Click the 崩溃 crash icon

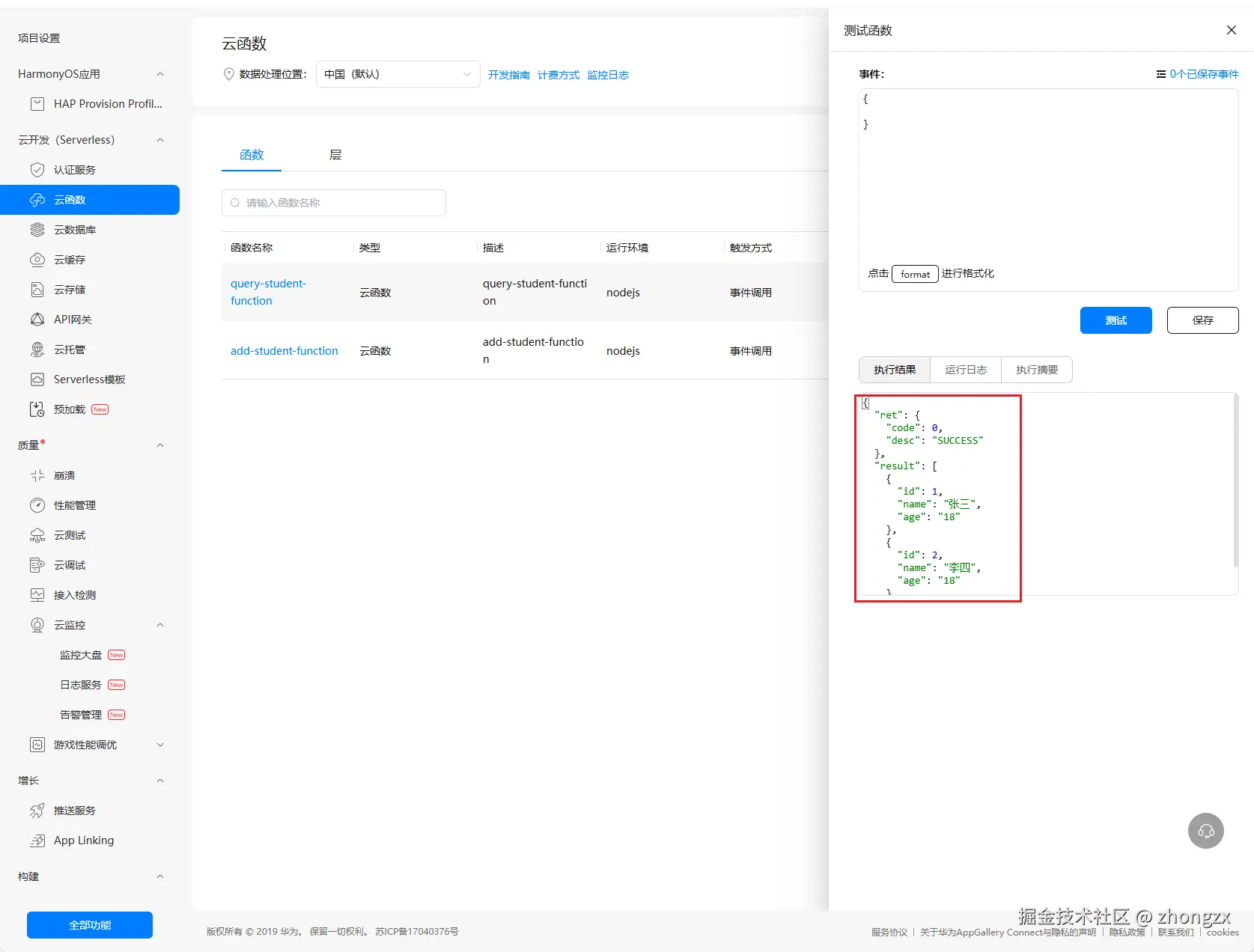[37, 475]
